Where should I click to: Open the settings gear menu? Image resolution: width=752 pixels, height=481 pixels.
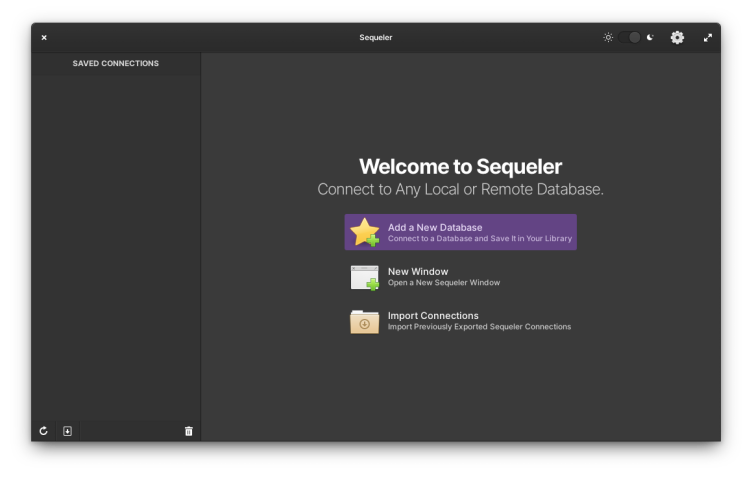coord(677,38)
